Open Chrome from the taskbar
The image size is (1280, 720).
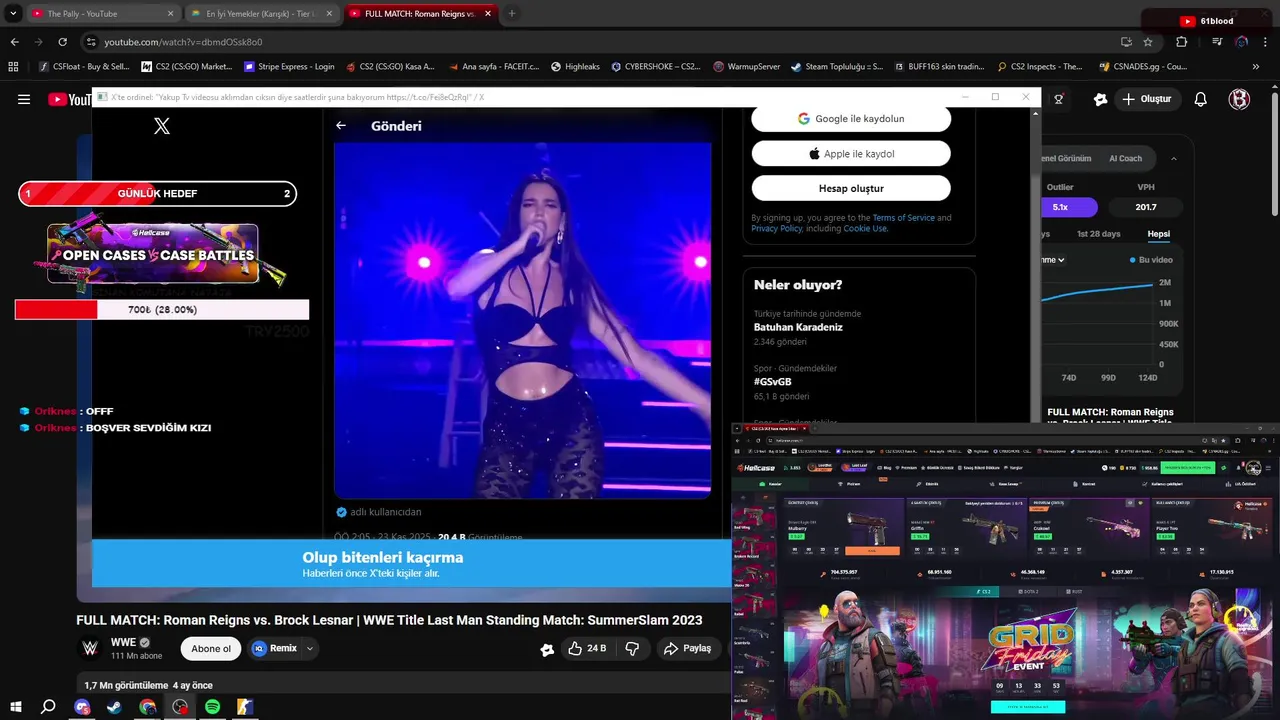(147, 707)
